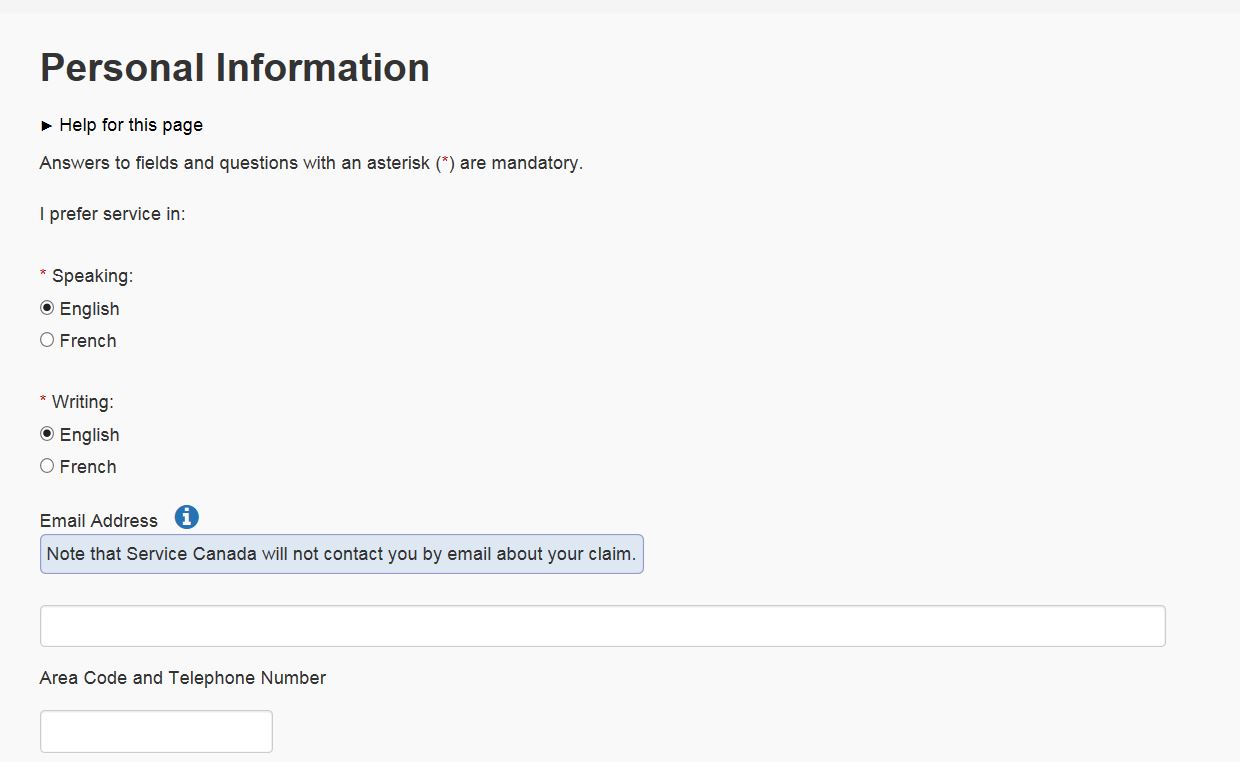The image size is (1240, 762).
Task: Click the 'Personal Information' page heading
Action: [x=235, y=68]
